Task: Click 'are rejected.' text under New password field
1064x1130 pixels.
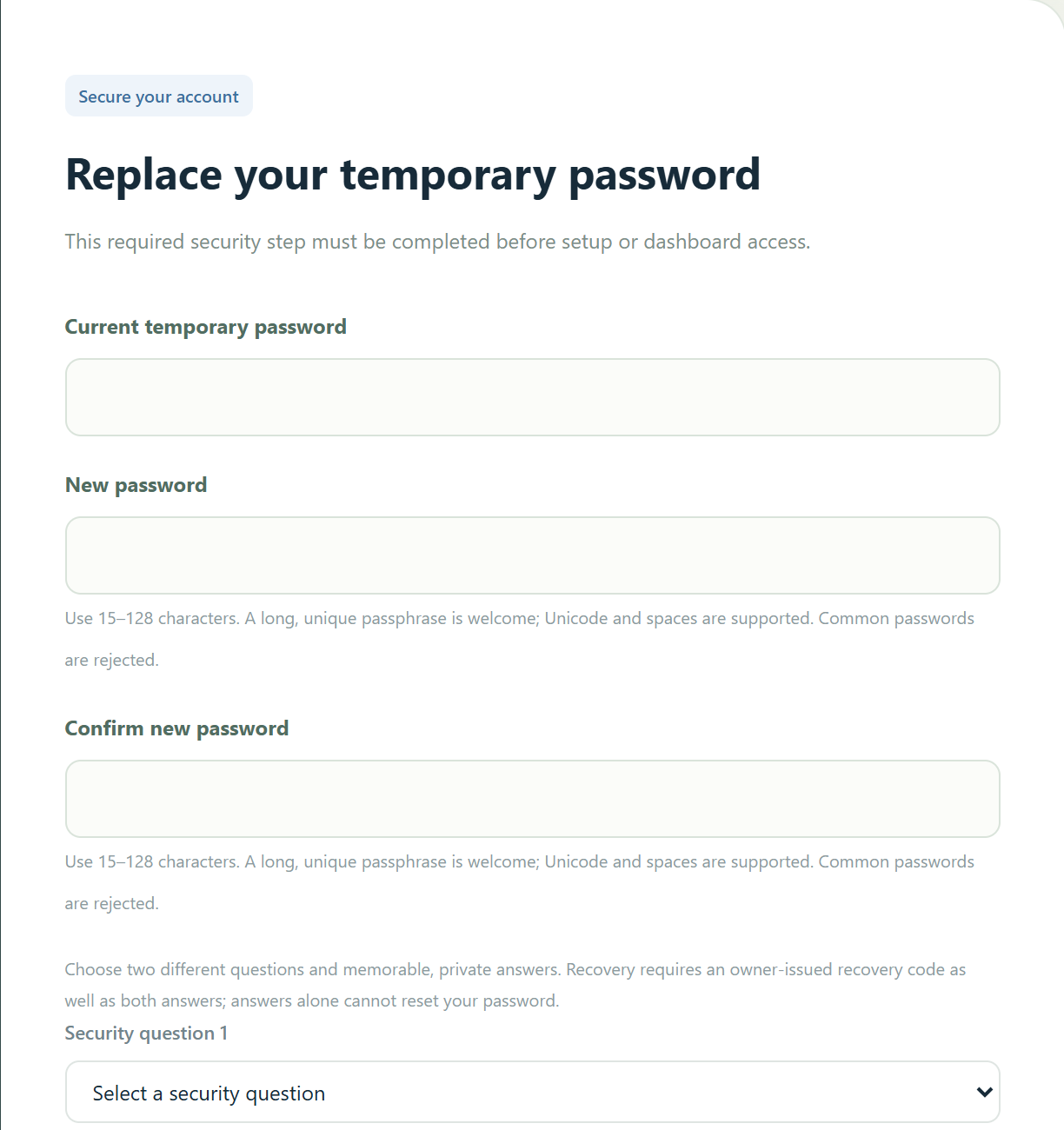Action: click(111, 661)
